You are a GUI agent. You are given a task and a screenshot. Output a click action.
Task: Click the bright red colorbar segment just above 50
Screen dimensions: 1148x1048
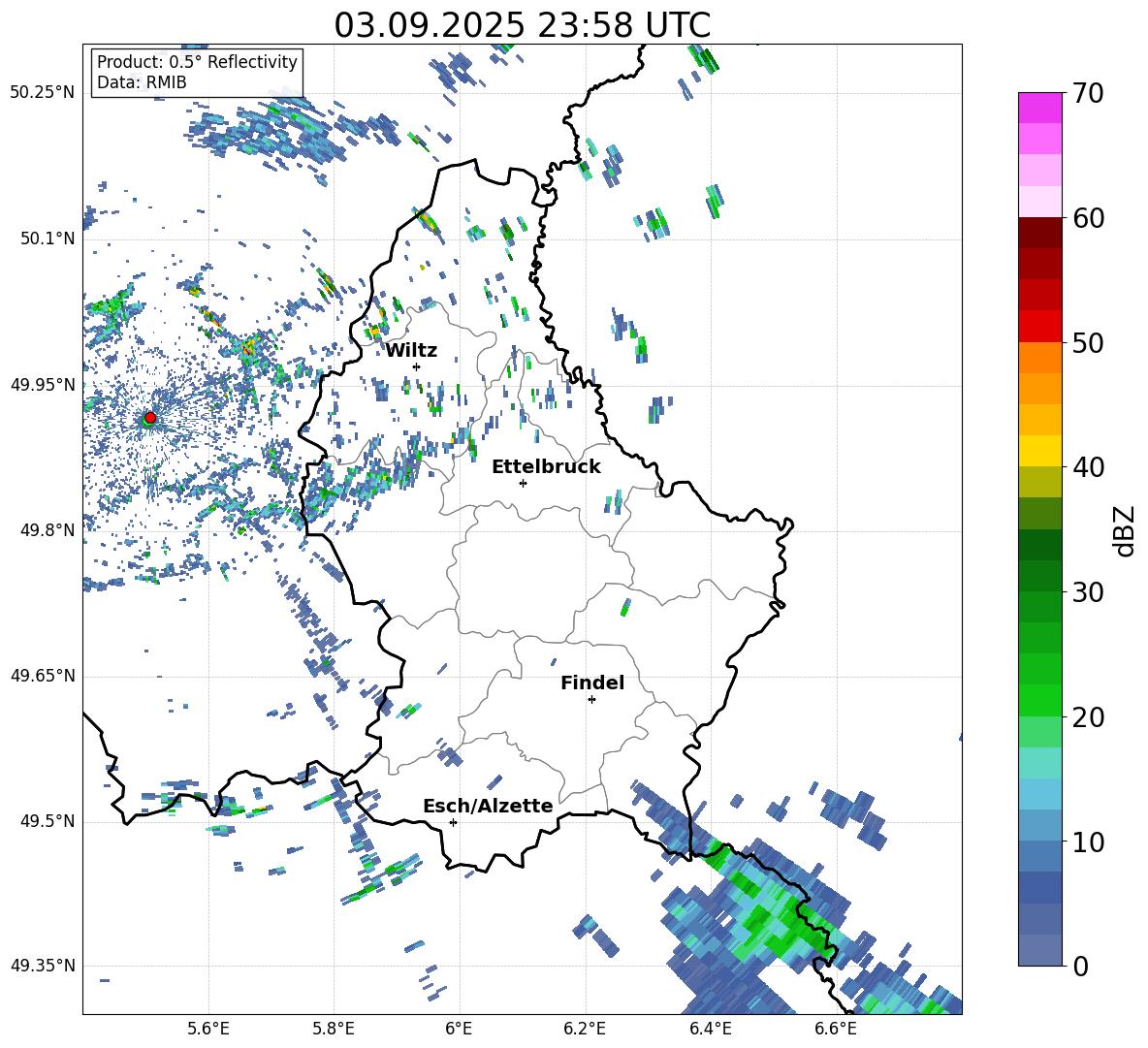coord(1039,326)
